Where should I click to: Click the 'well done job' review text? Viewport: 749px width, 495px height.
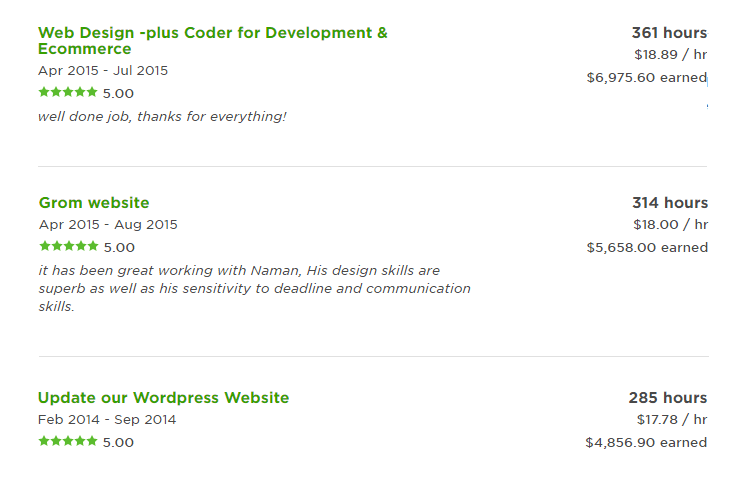(162, 117)
